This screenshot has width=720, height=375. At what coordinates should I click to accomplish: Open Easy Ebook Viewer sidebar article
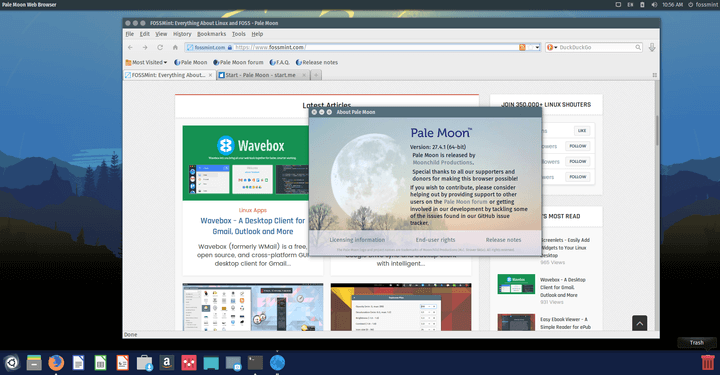(x=565, y=323)
